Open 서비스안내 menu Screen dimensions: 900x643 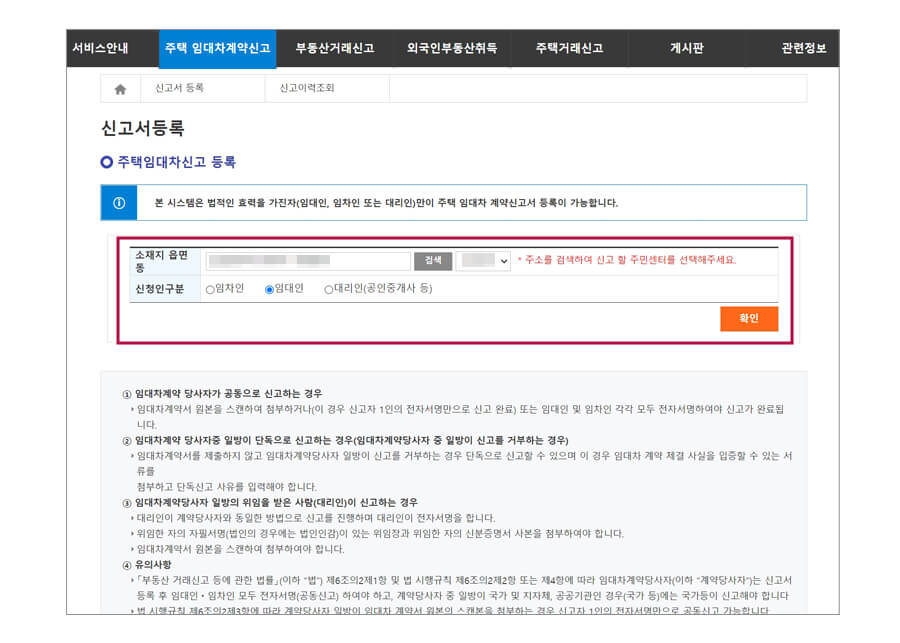(x=100, y=48)
